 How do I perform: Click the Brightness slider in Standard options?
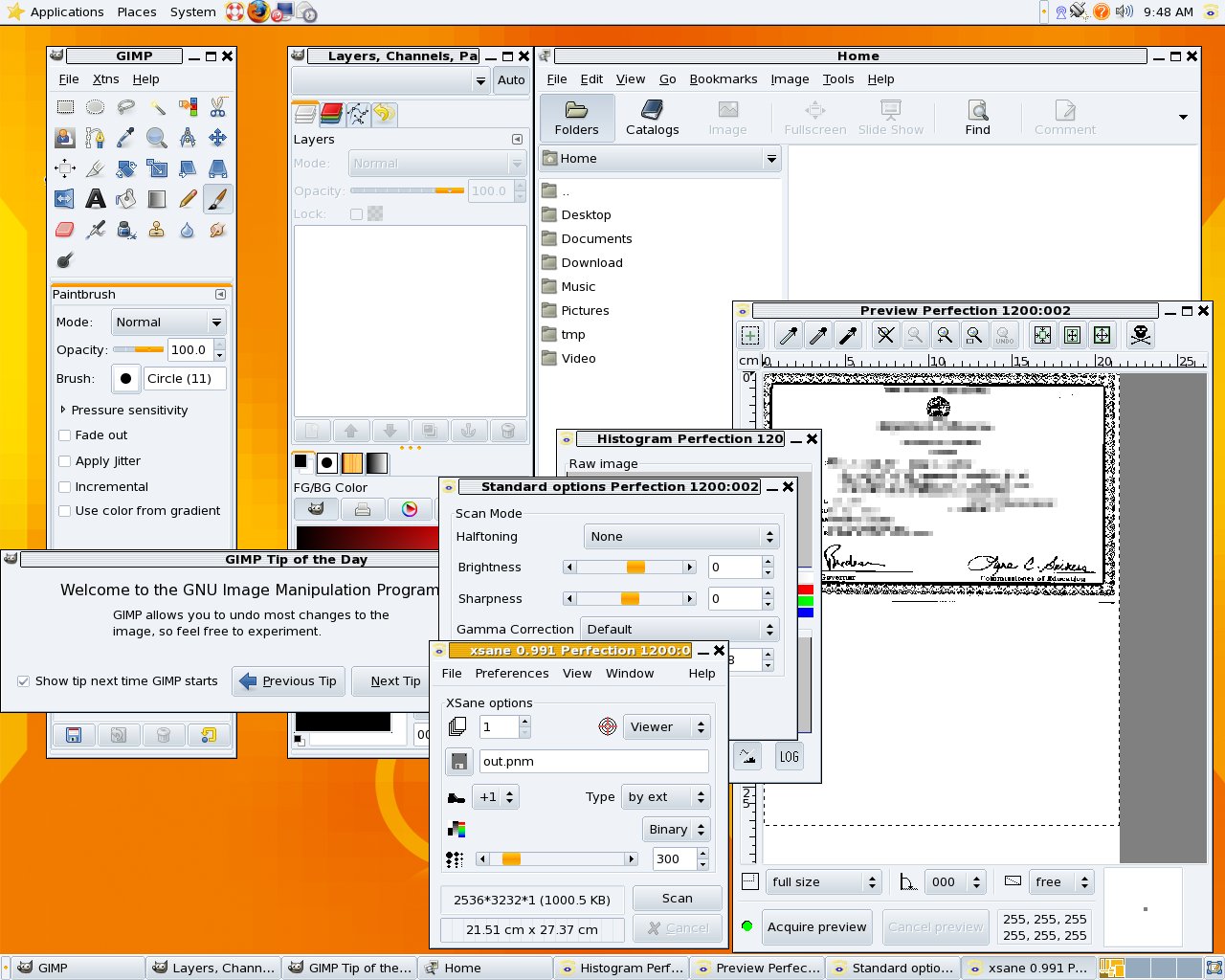coord(630,568)
